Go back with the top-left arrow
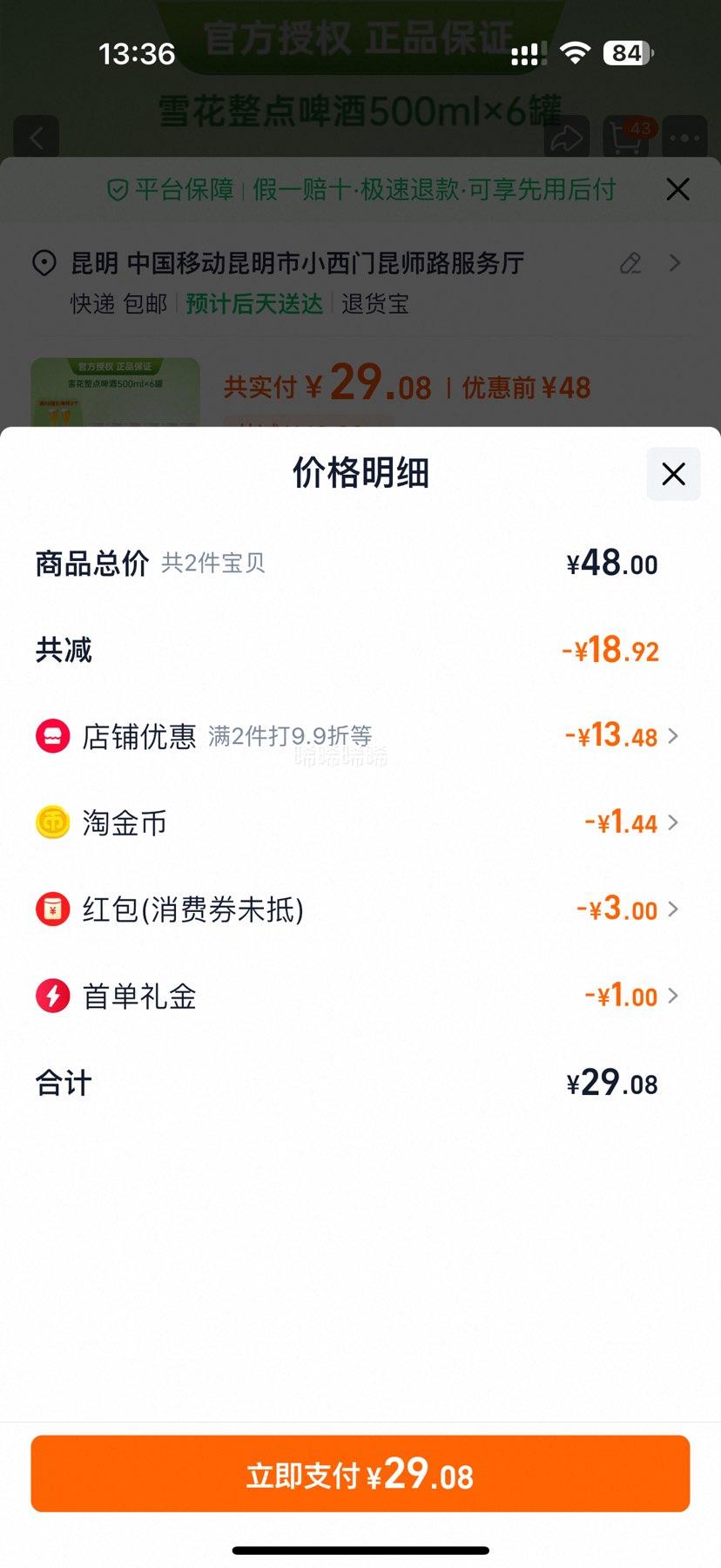 (x=37, y=138)
